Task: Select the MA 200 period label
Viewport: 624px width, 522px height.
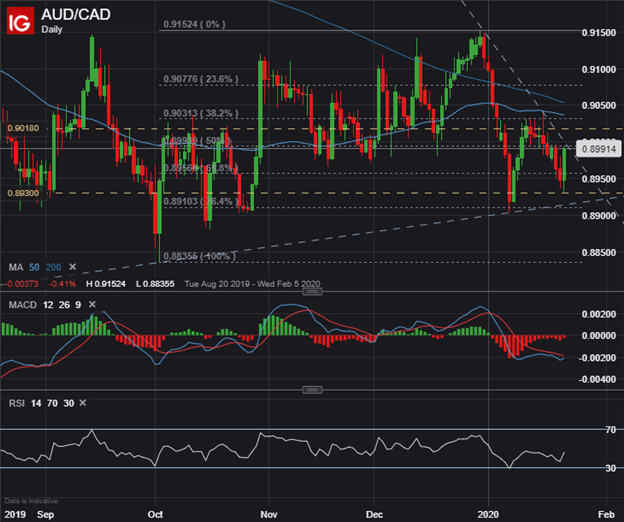Action: coord(53,267)
